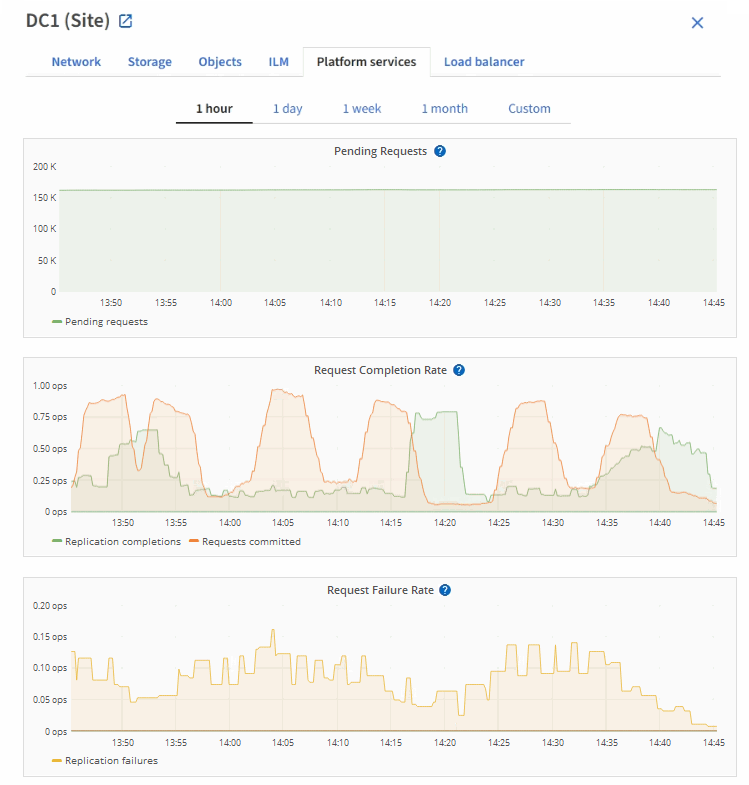Open the Storage tab
Screen dimensions: 749x785
pos(149,62)
